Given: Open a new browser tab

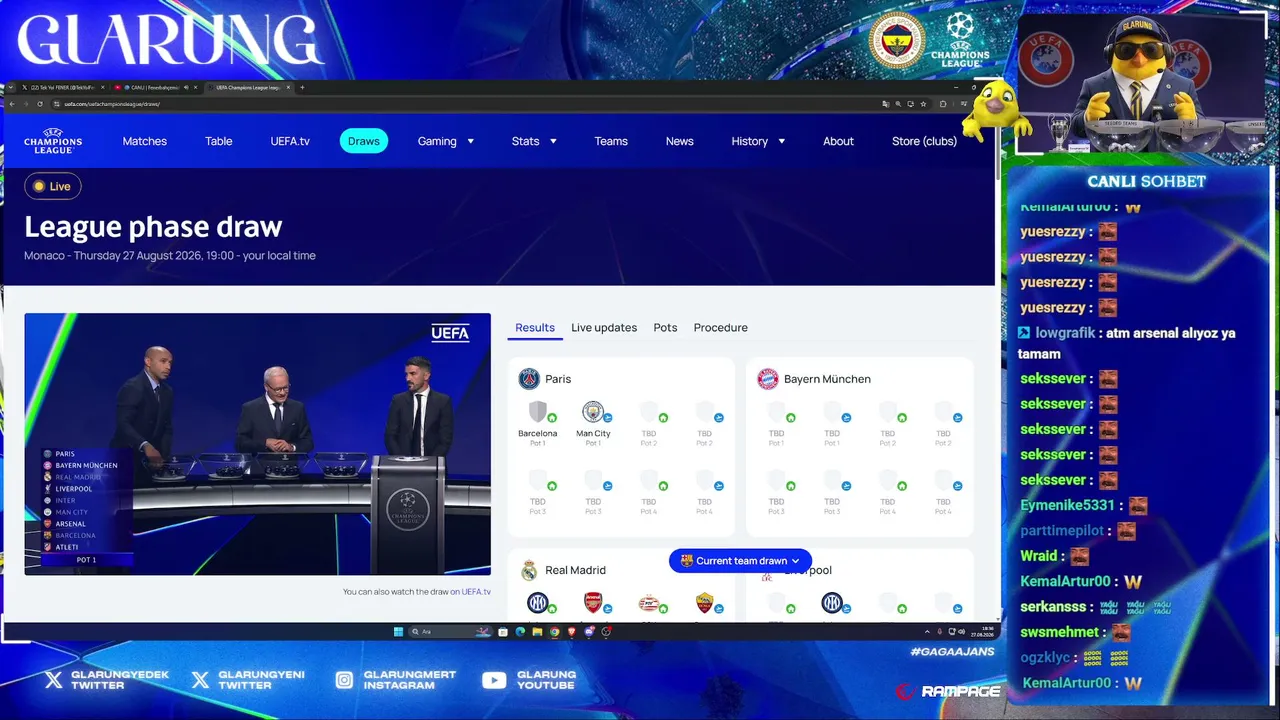Looking at the screenshot, I should point(302,87).
